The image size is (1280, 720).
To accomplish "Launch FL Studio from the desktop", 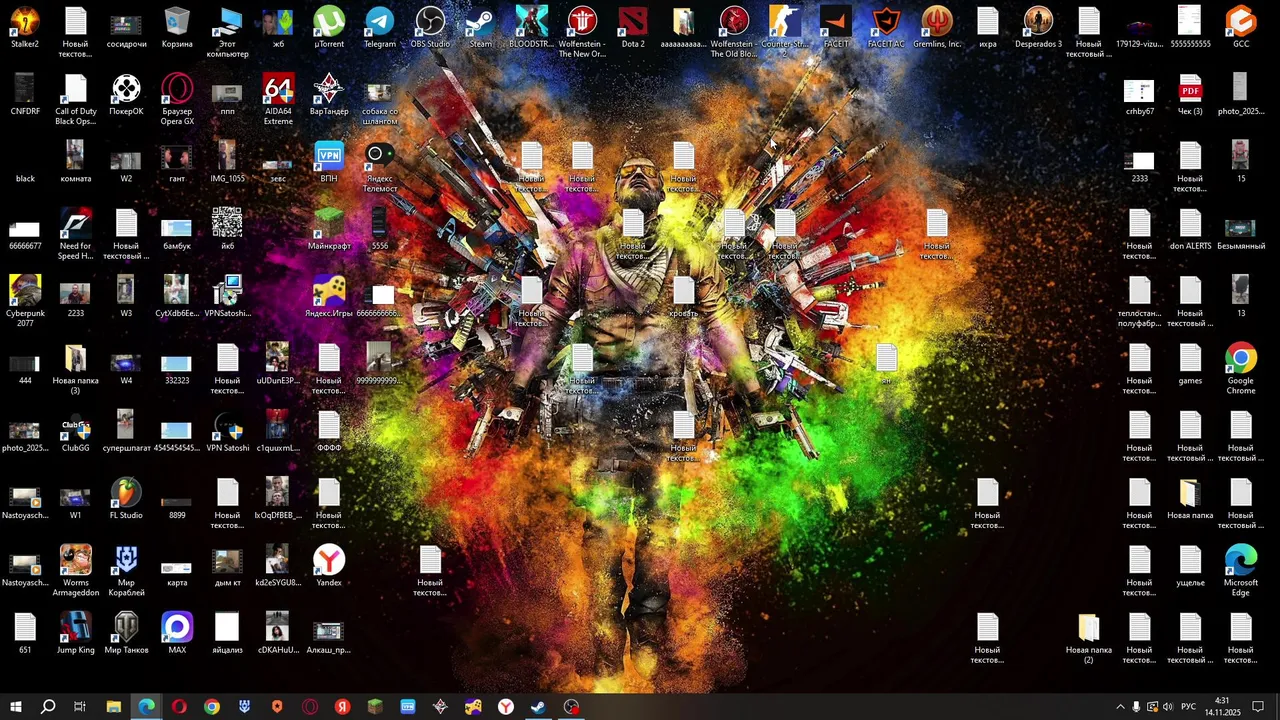I will pyautogui.click(x=126, y=499).
